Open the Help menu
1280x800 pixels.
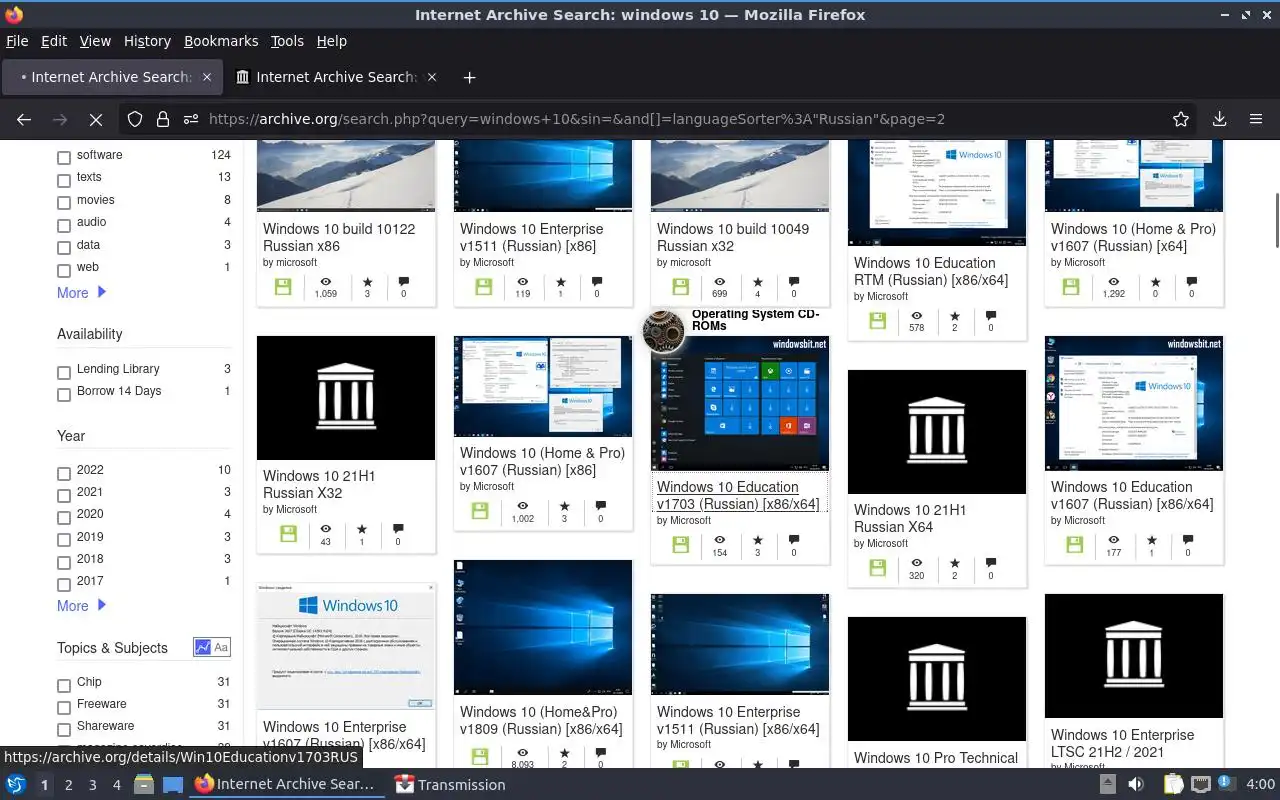pos(331,41)
